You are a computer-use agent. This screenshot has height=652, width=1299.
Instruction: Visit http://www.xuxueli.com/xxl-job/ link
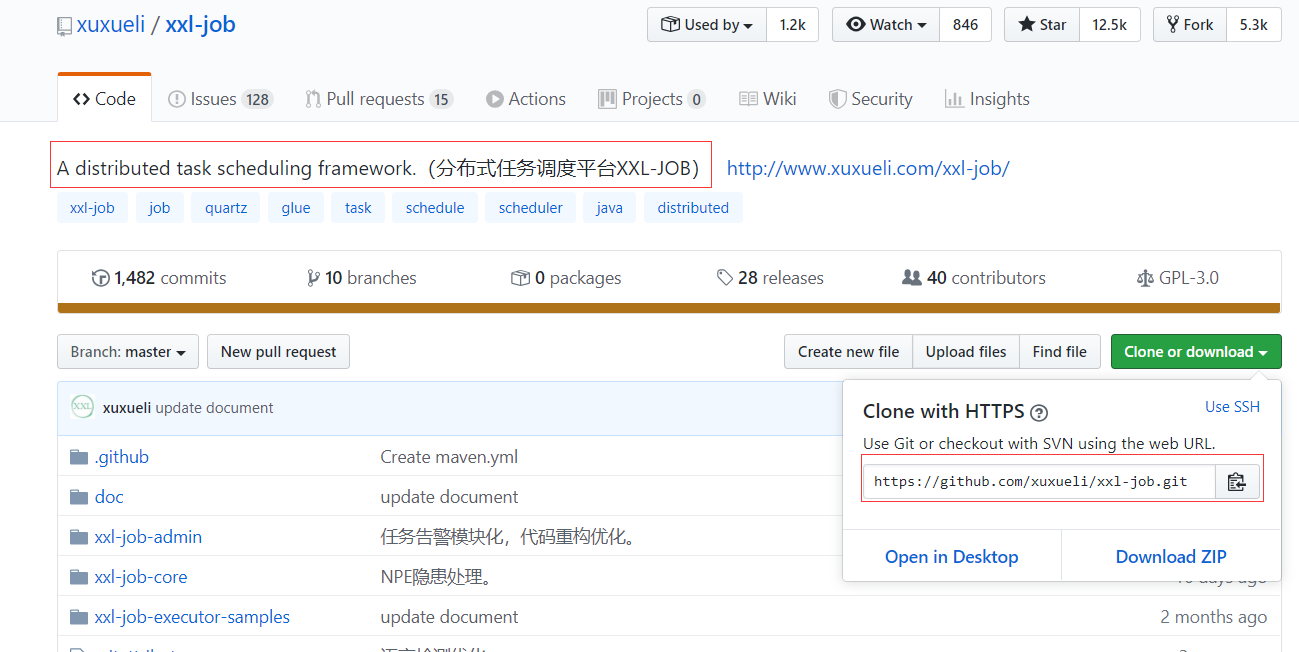(x=868, y=168)
